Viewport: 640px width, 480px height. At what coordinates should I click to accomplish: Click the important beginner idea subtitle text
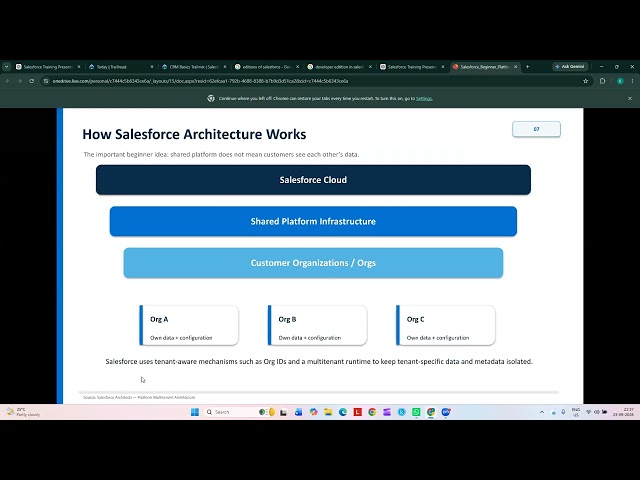click(x=221, y=154)
